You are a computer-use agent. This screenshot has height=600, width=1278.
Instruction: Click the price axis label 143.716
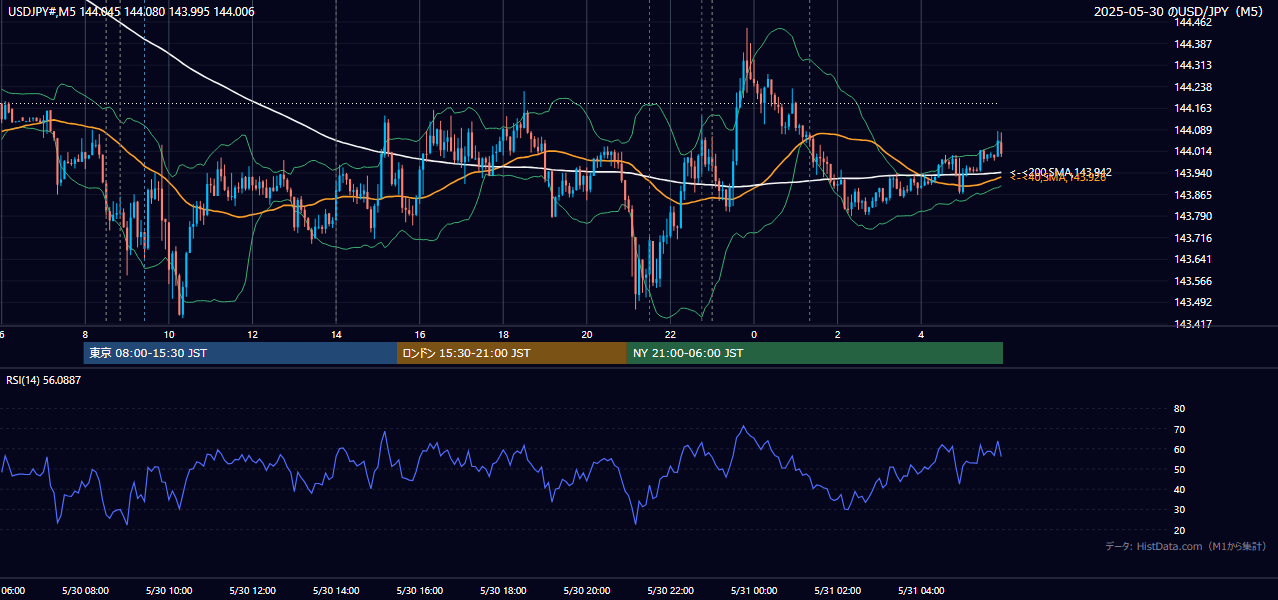pos(1194,238)
